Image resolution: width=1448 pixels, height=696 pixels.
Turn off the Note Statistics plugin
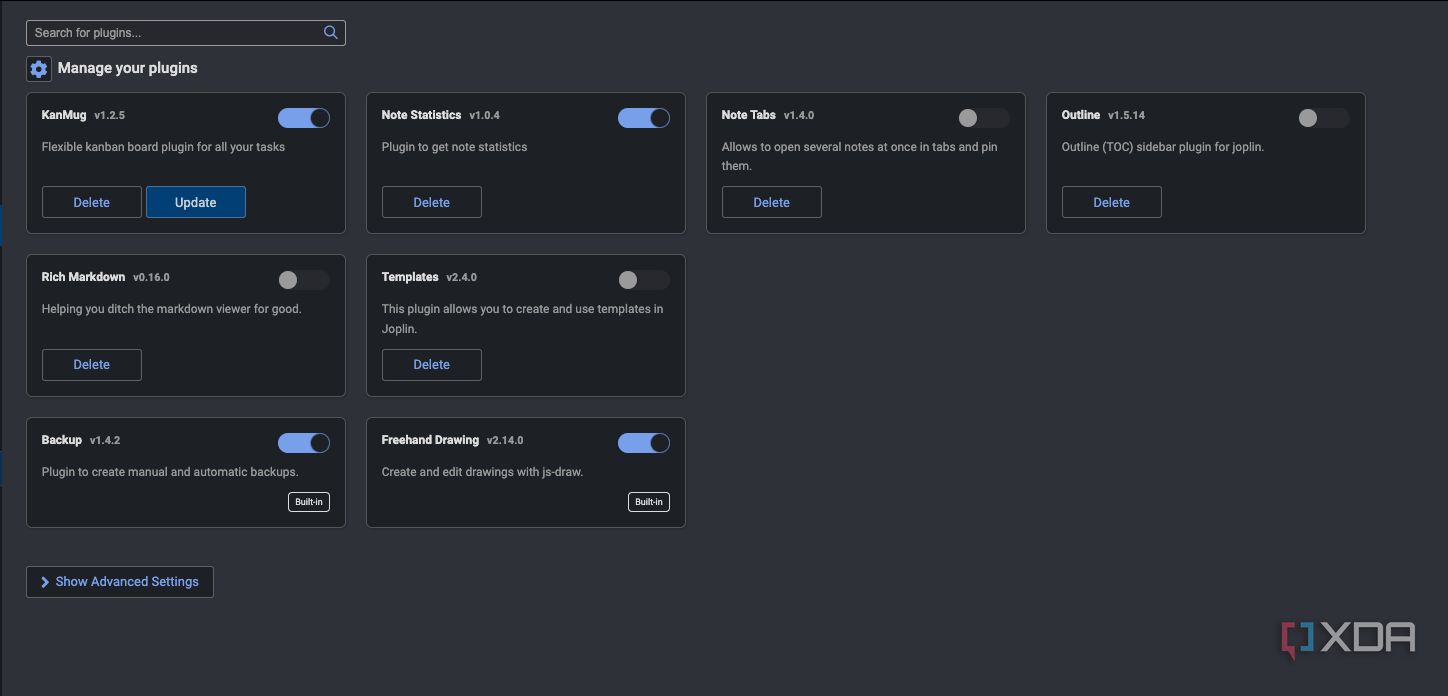(644, 117)
